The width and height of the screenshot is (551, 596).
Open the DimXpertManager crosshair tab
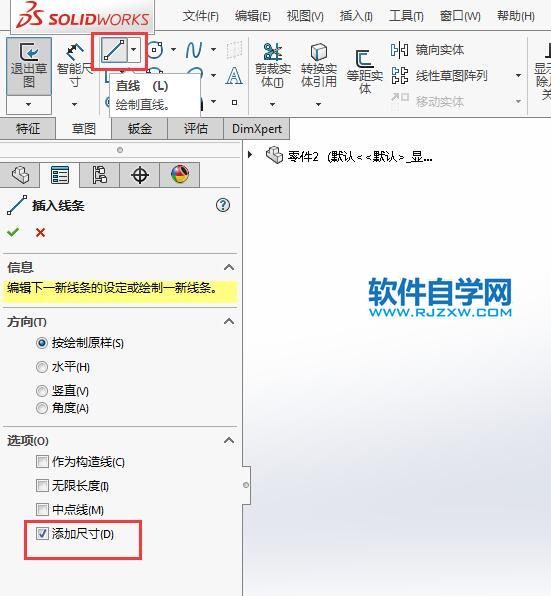(x=140, y=175)
